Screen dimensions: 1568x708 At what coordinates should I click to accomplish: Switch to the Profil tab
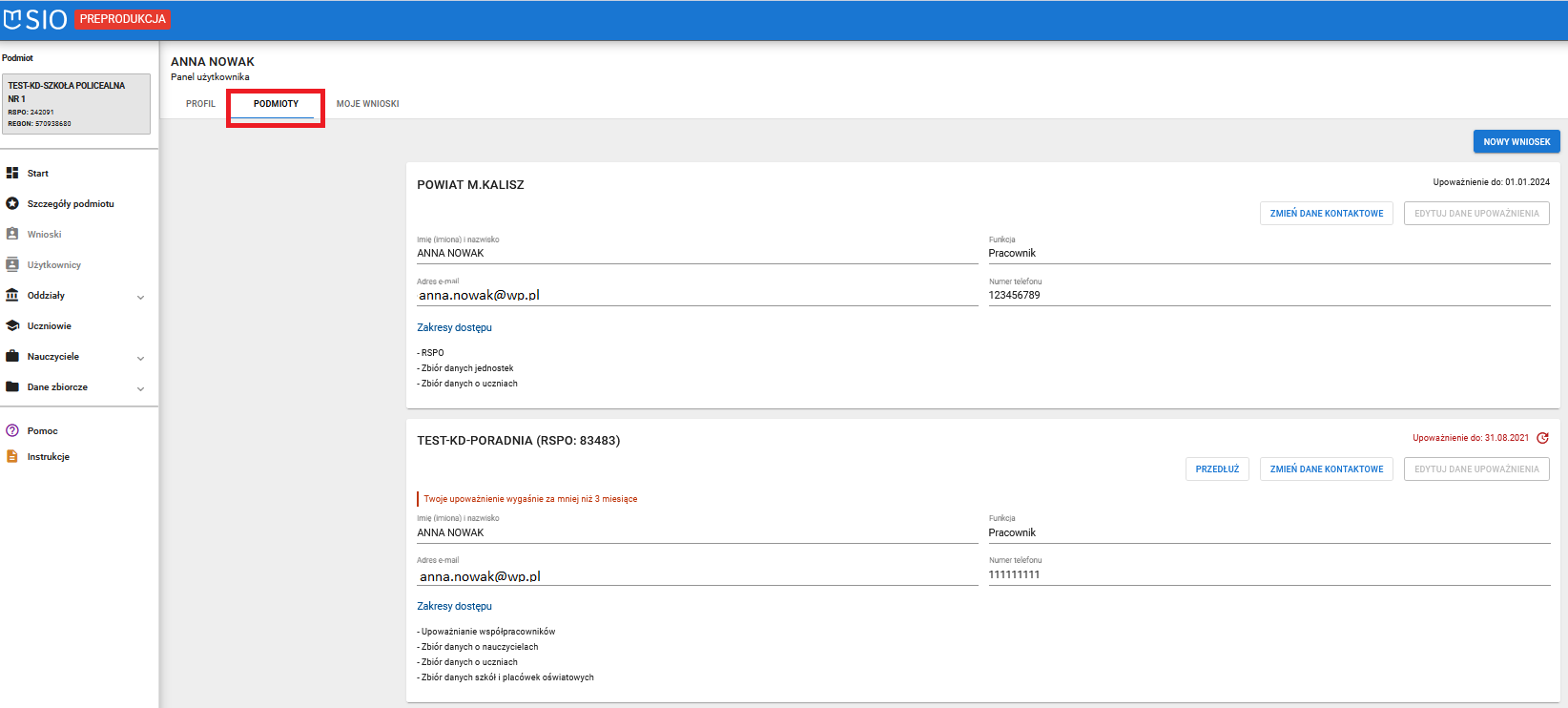[200, 104]
